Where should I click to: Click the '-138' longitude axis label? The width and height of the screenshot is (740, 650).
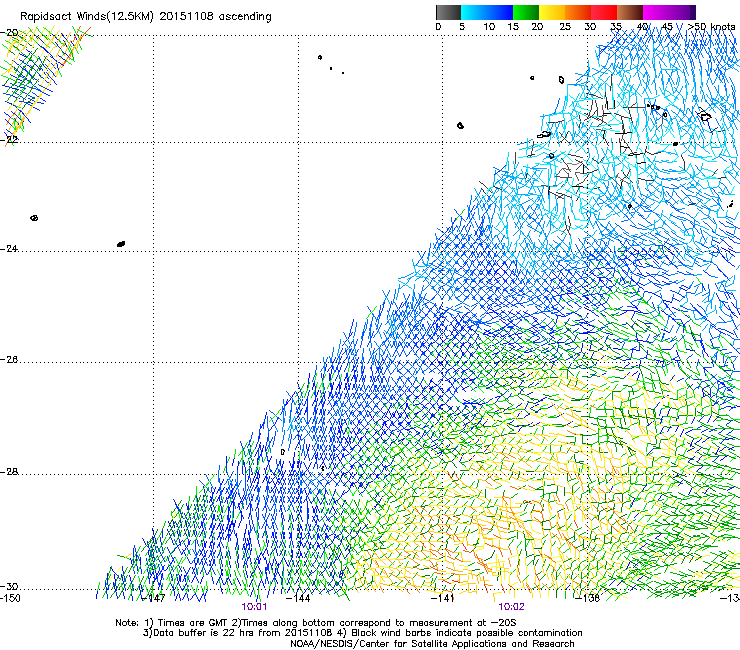coord(588,598)
